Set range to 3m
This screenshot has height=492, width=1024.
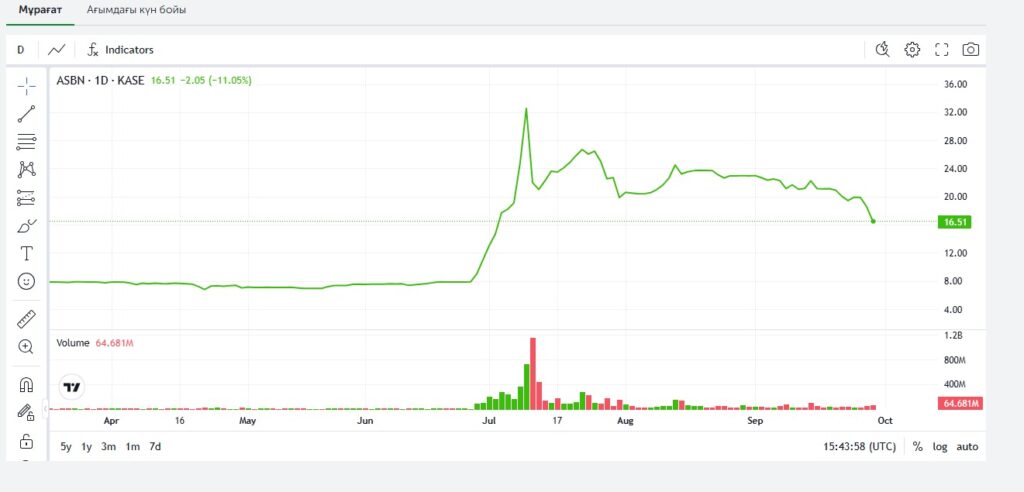click(x=108, y=447)
